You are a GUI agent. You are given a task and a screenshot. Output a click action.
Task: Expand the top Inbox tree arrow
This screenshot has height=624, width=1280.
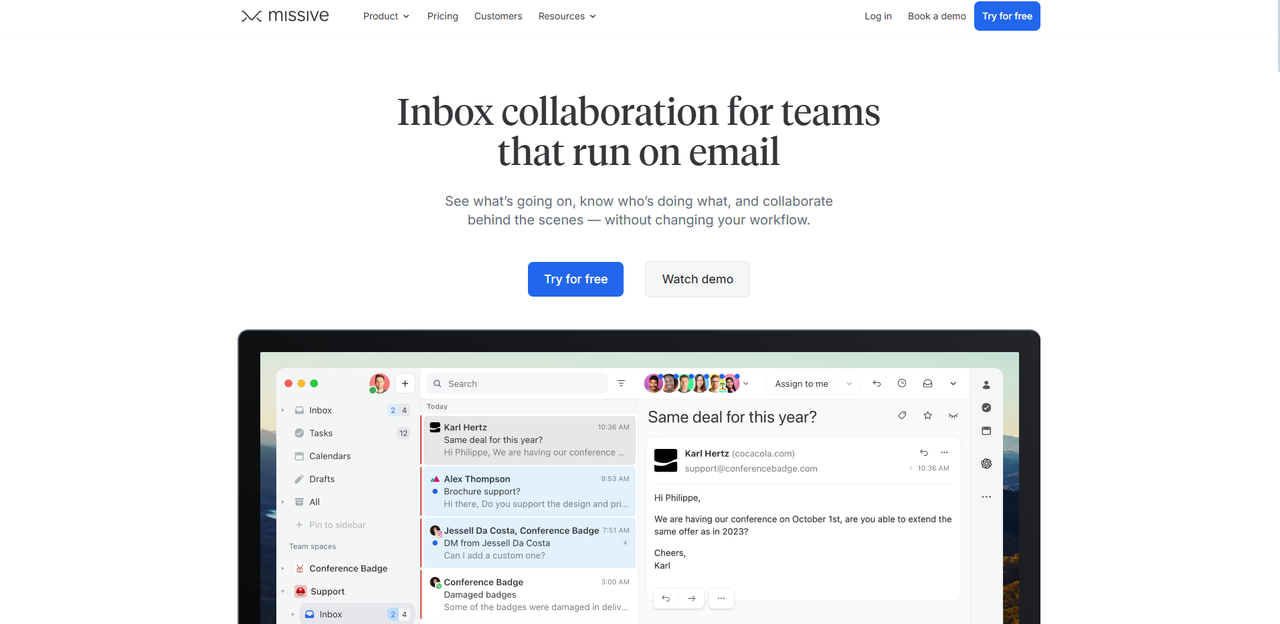tap(283, 410)
